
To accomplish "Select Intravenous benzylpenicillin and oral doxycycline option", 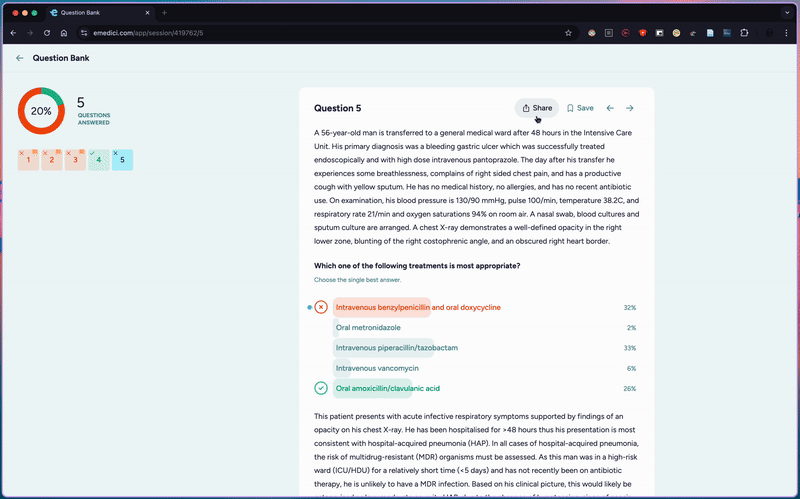I will (x=418, y=308).
